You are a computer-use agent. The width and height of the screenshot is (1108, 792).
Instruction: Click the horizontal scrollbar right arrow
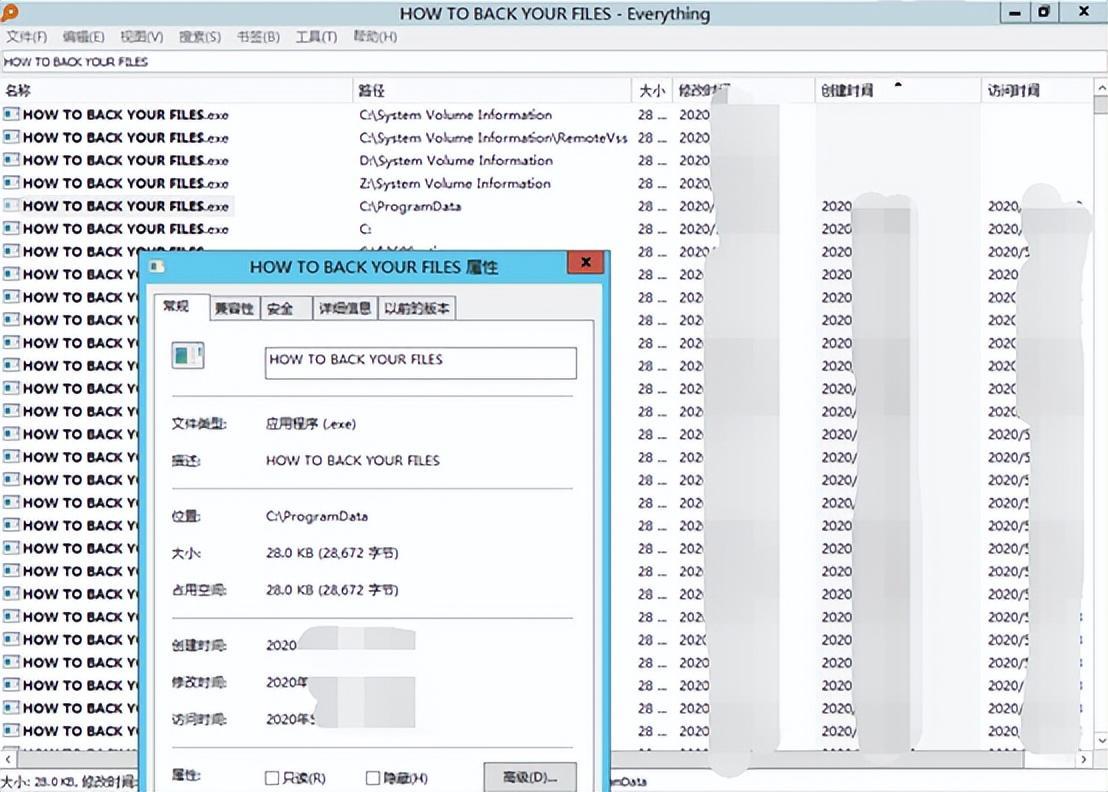(x=1085, y=760)
